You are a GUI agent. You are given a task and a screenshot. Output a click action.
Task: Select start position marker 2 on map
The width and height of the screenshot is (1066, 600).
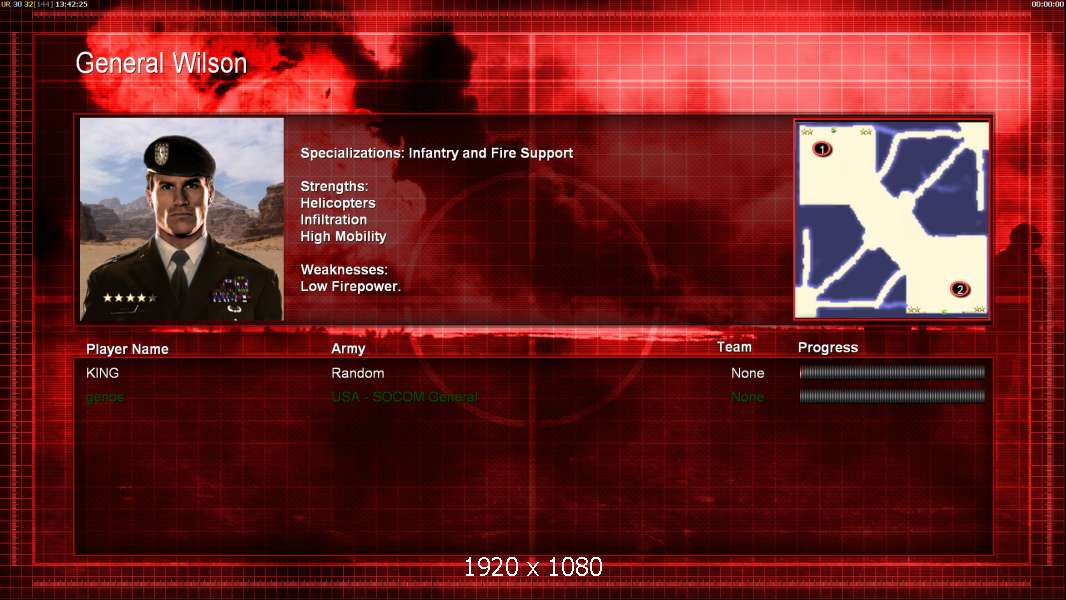tap(959, 289)
